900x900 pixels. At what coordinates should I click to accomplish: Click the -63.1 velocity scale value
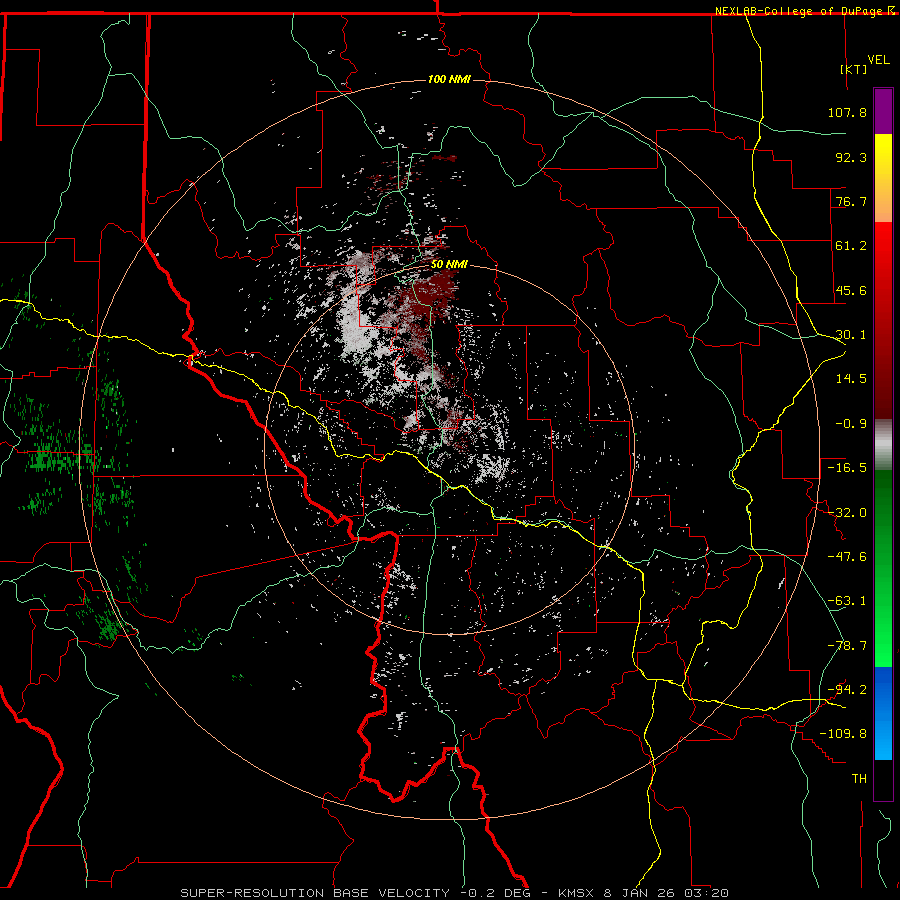[847, 601]
